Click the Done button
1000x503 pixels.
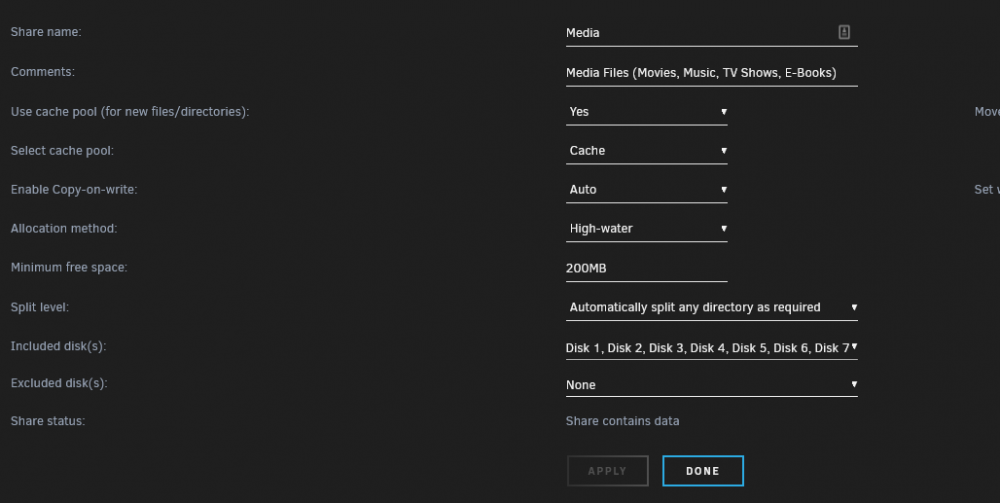[x=703, y=471]
